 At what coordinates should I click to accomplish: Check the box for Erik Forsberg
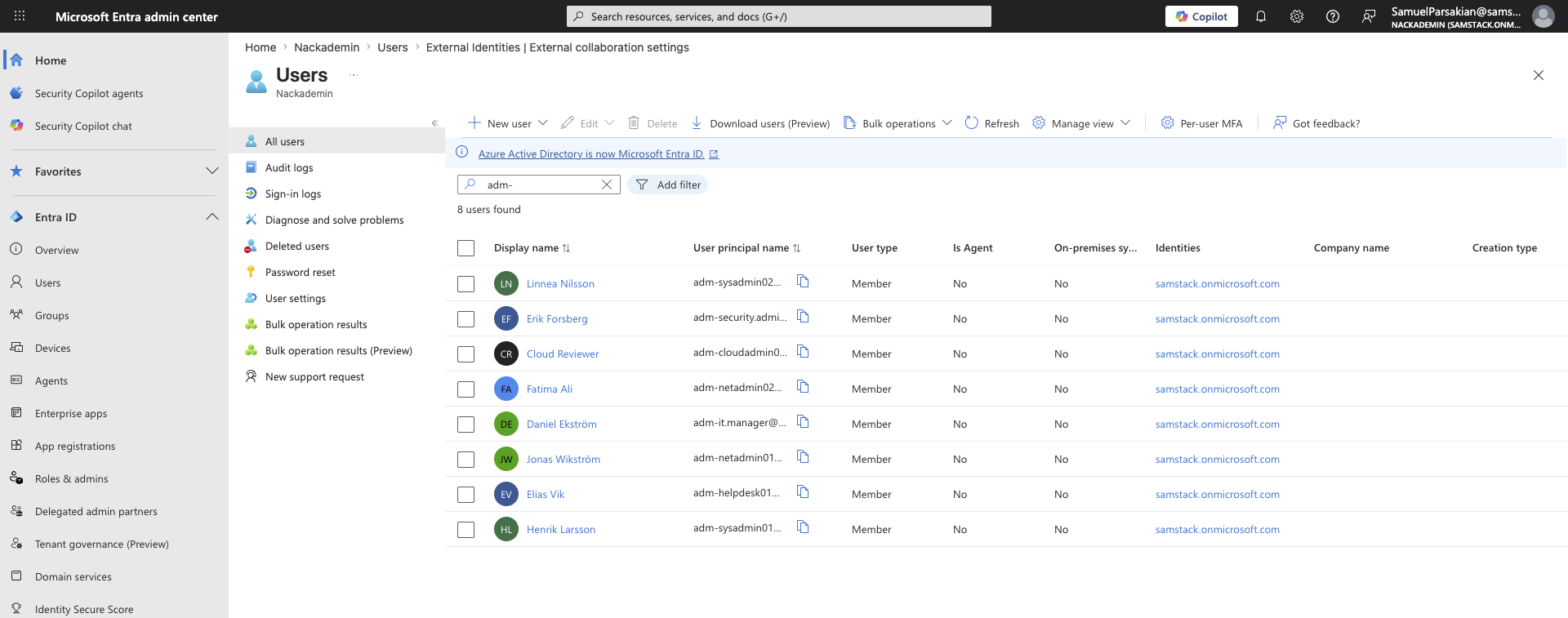(466, 319)
